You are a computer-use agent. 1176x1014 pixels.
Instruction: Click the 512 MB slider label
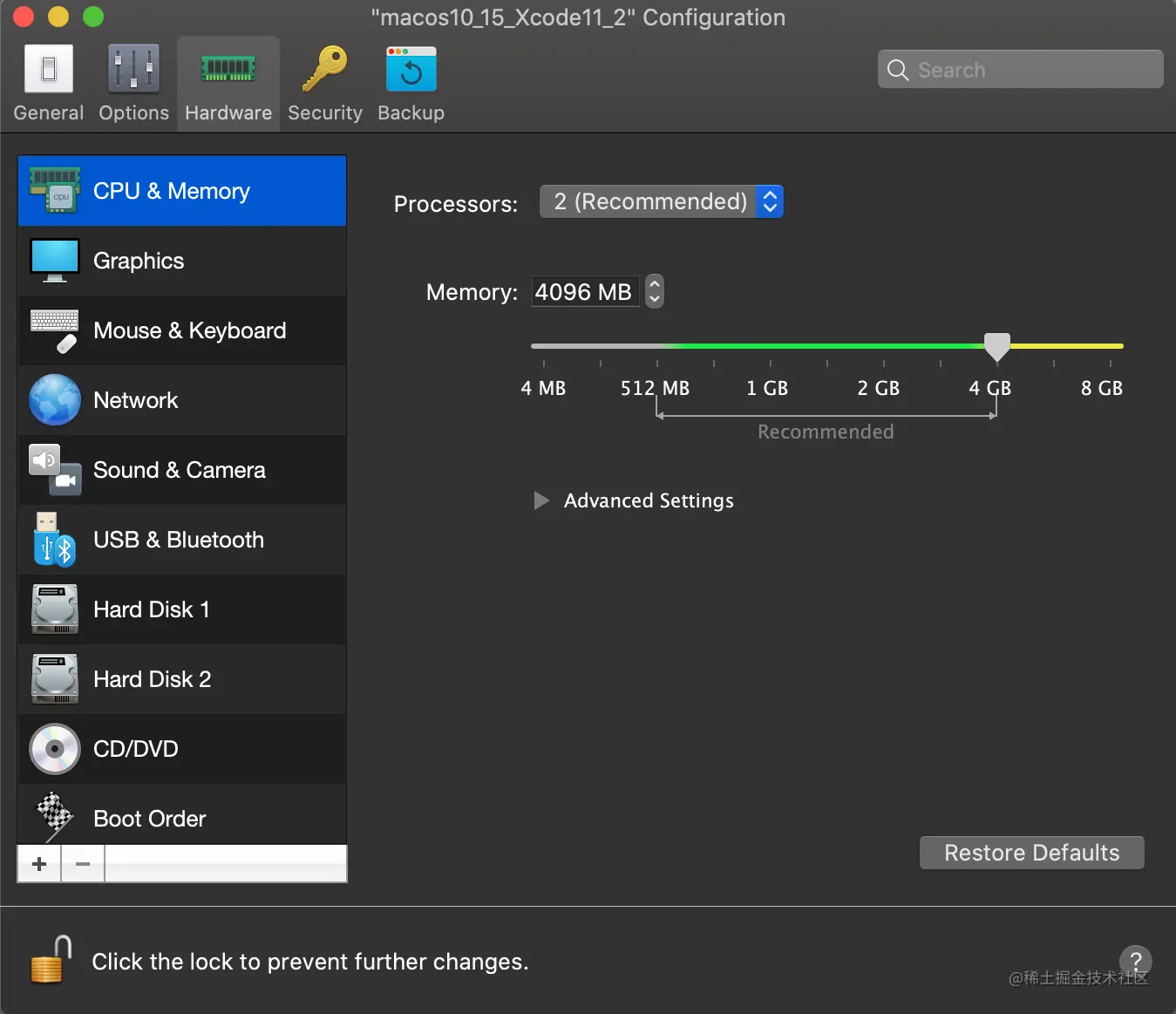[x=655, y=388]
